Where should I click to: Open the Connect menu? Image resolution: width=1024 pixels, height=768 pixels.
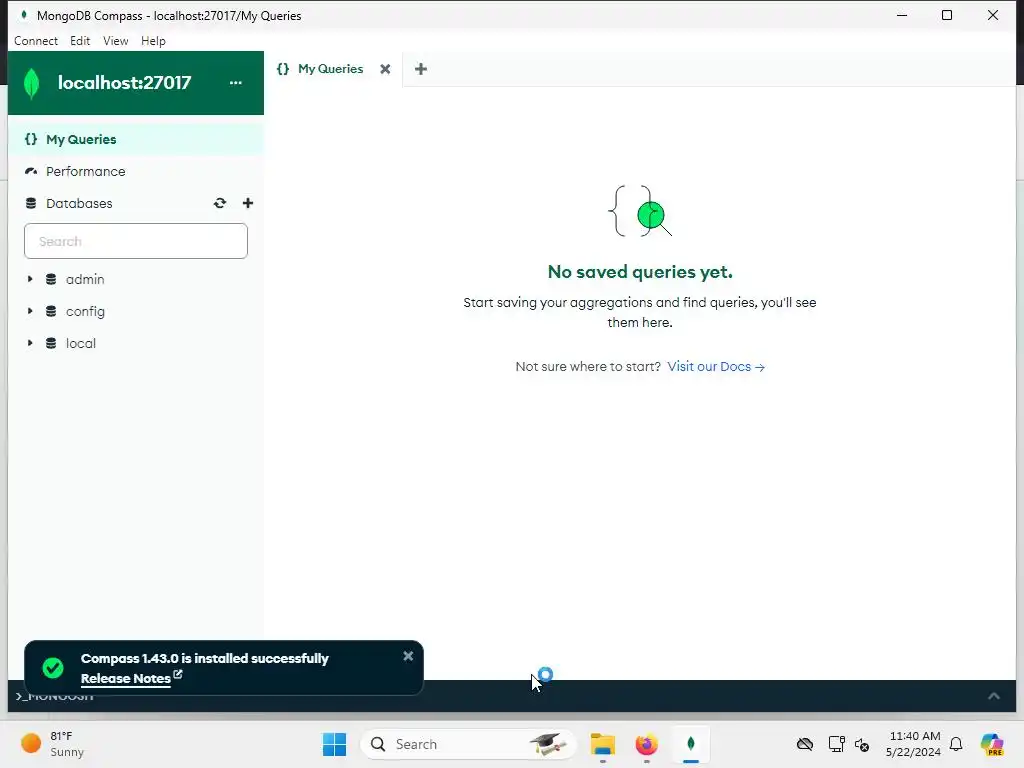click(x=36, y=41)
